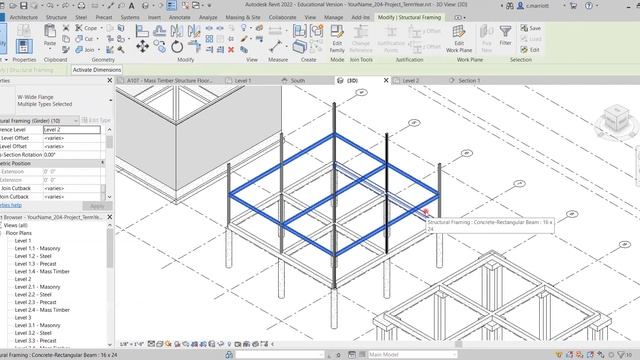Viewport: 640px width, 360px height.
Task: Click the red Delete X icon
Action: [231, 50]
